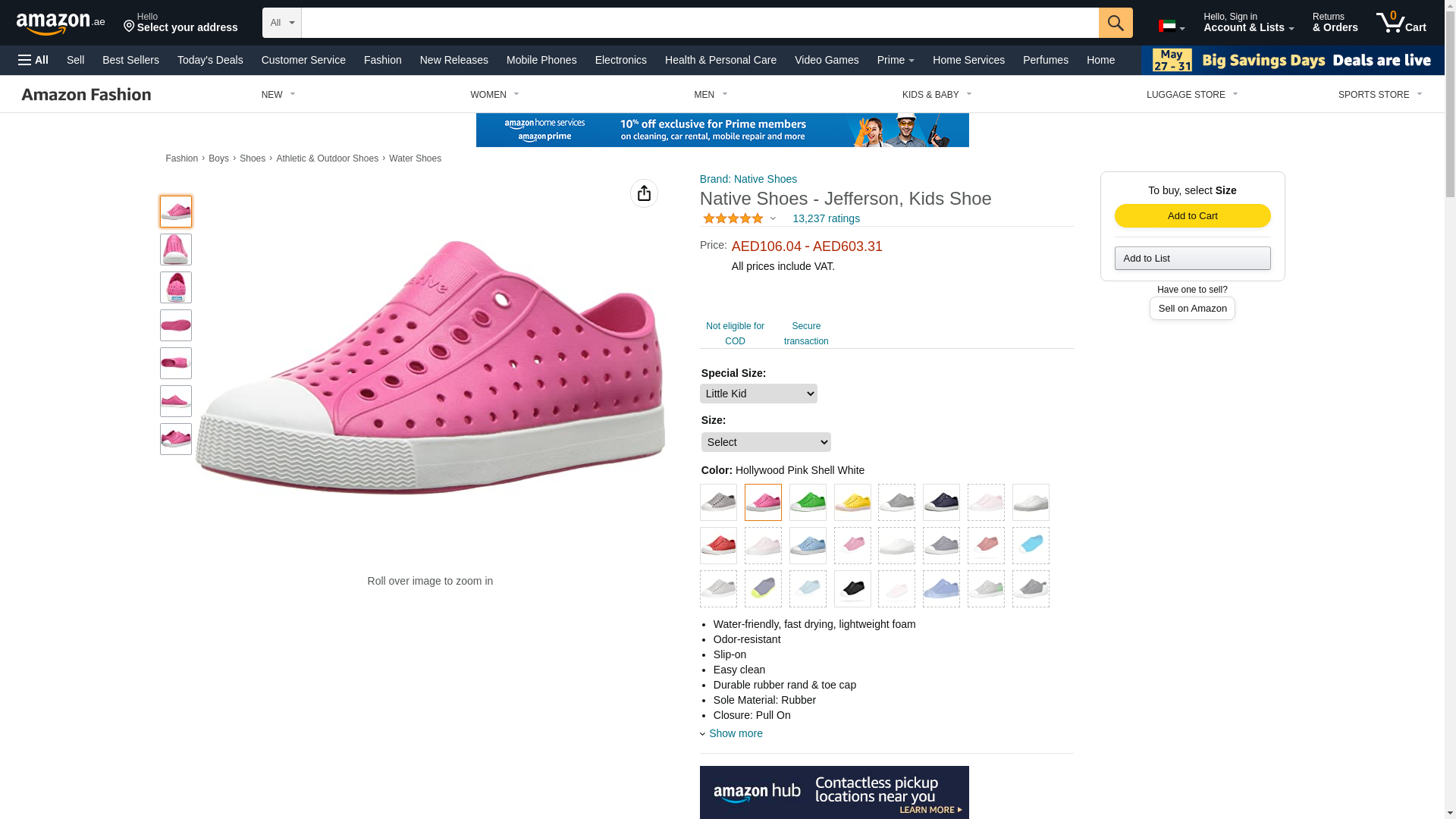Click the search magnifier button
The image size is (1456, 819).
tap(1115, 23)
